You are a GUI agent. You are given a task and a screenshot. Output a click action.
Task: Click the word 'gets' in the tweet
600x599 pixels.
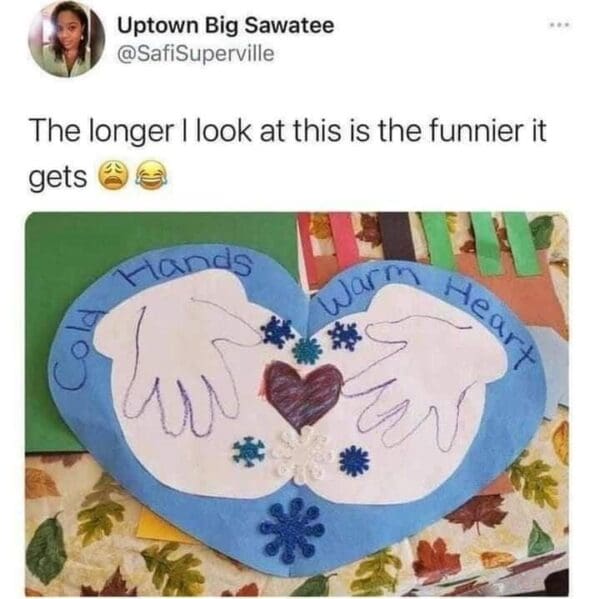click(x=58, y=178)
